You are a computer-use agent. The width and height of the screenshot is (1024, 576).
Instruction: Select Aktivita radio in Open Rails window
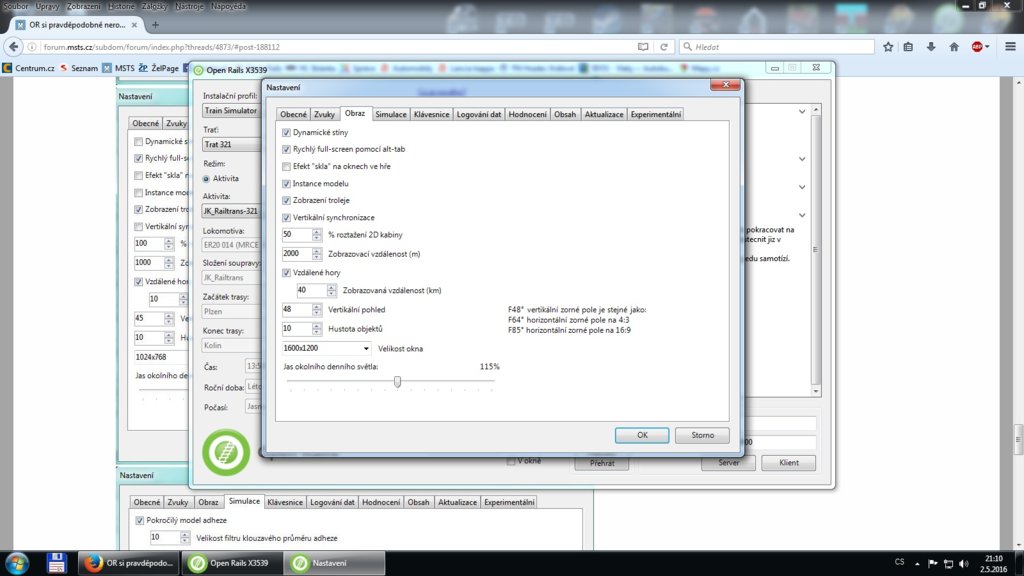206,179
